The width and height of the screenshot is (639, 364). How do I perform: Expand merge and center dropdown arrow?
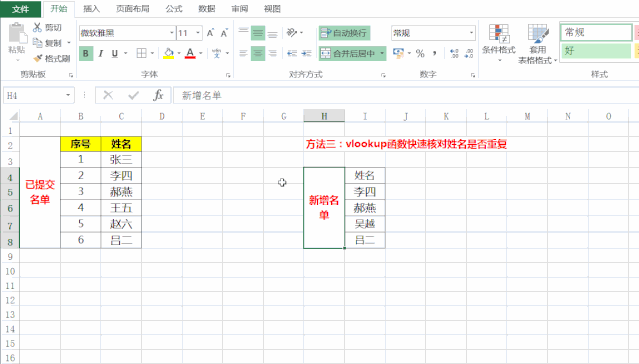pyautogui.click(x=382, y=53)
